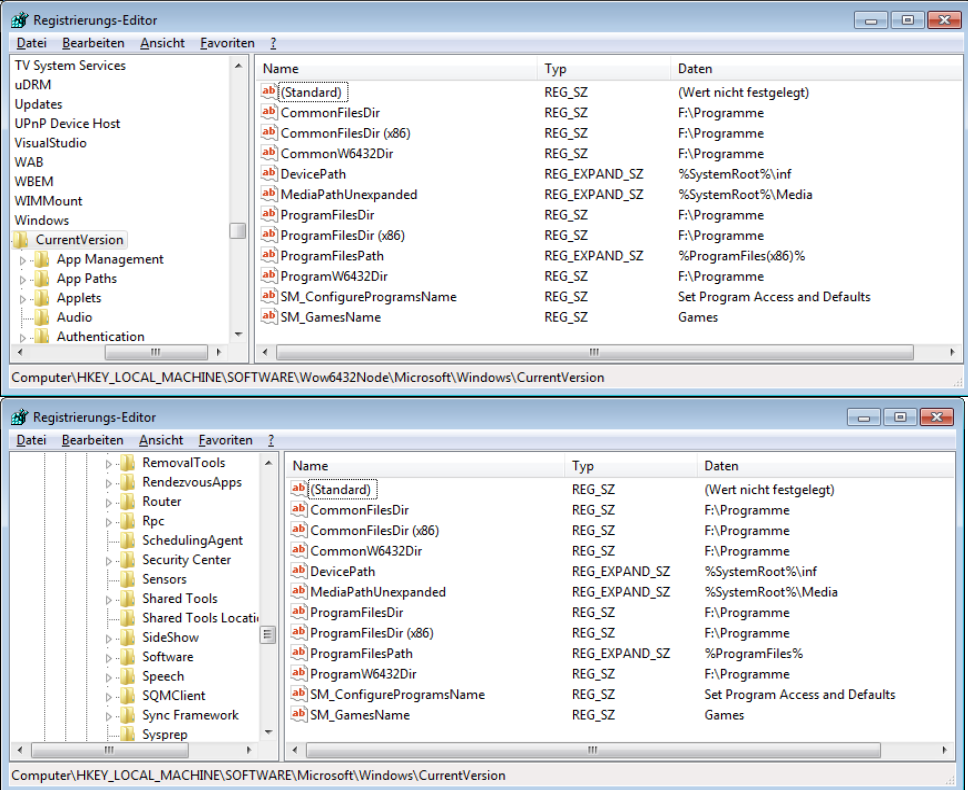Click the (Standard) value icon in top window
The image size is (968, 790).
click(269, 92)
